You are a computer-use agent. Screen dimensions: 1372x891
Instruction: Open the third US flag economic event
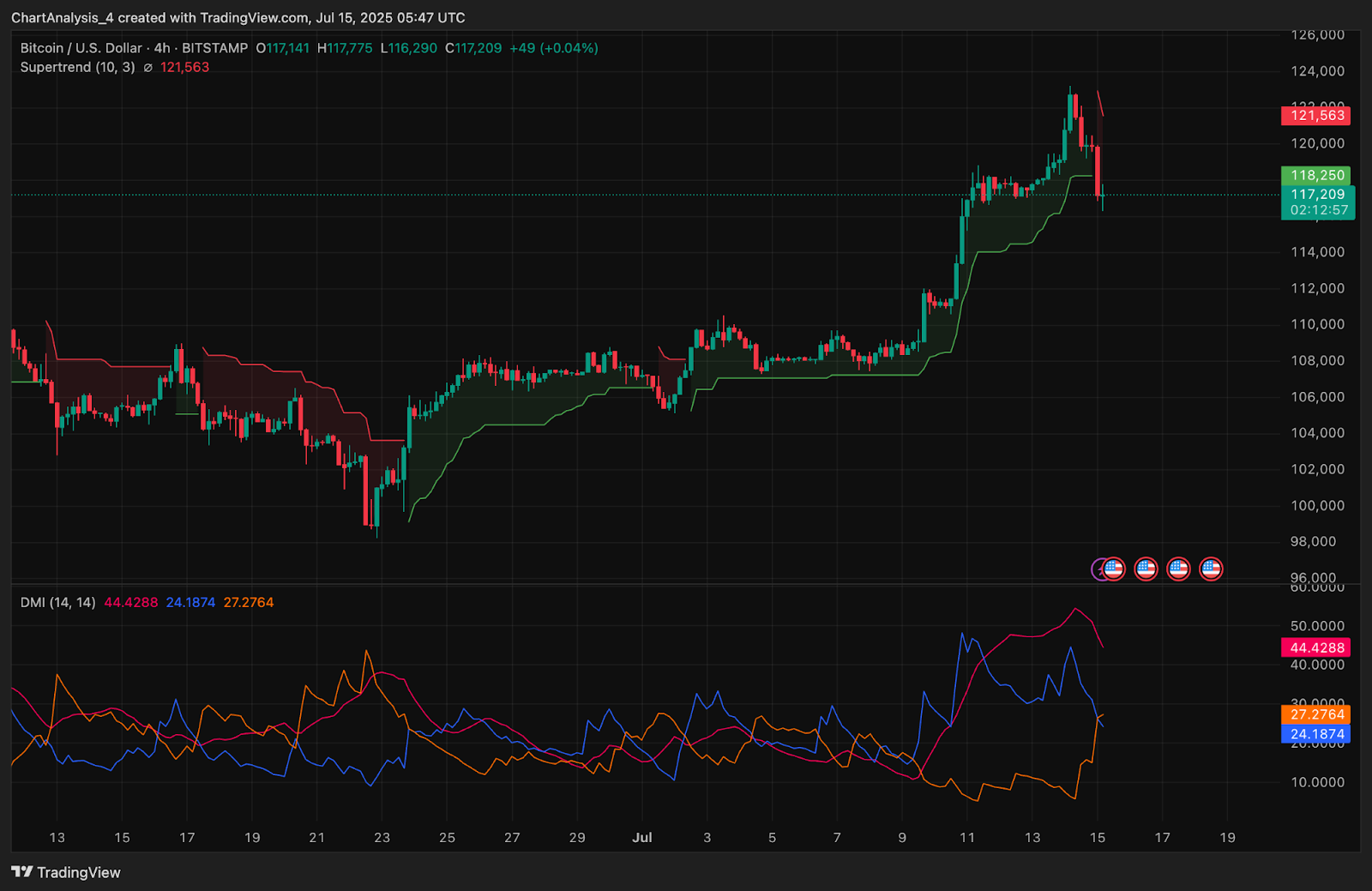[x=1179, y=569]
